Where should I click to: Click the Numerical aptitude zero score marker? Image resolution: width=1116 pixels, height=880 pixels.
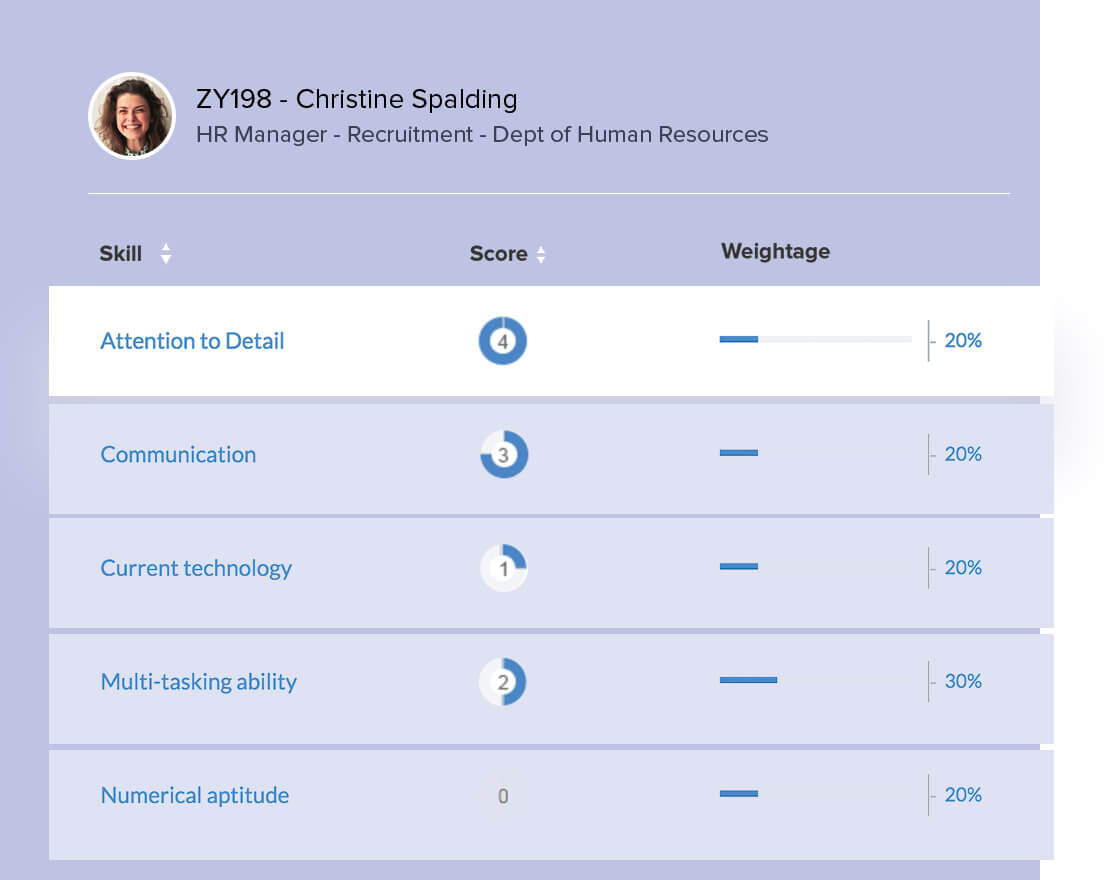tap(503, 795)
